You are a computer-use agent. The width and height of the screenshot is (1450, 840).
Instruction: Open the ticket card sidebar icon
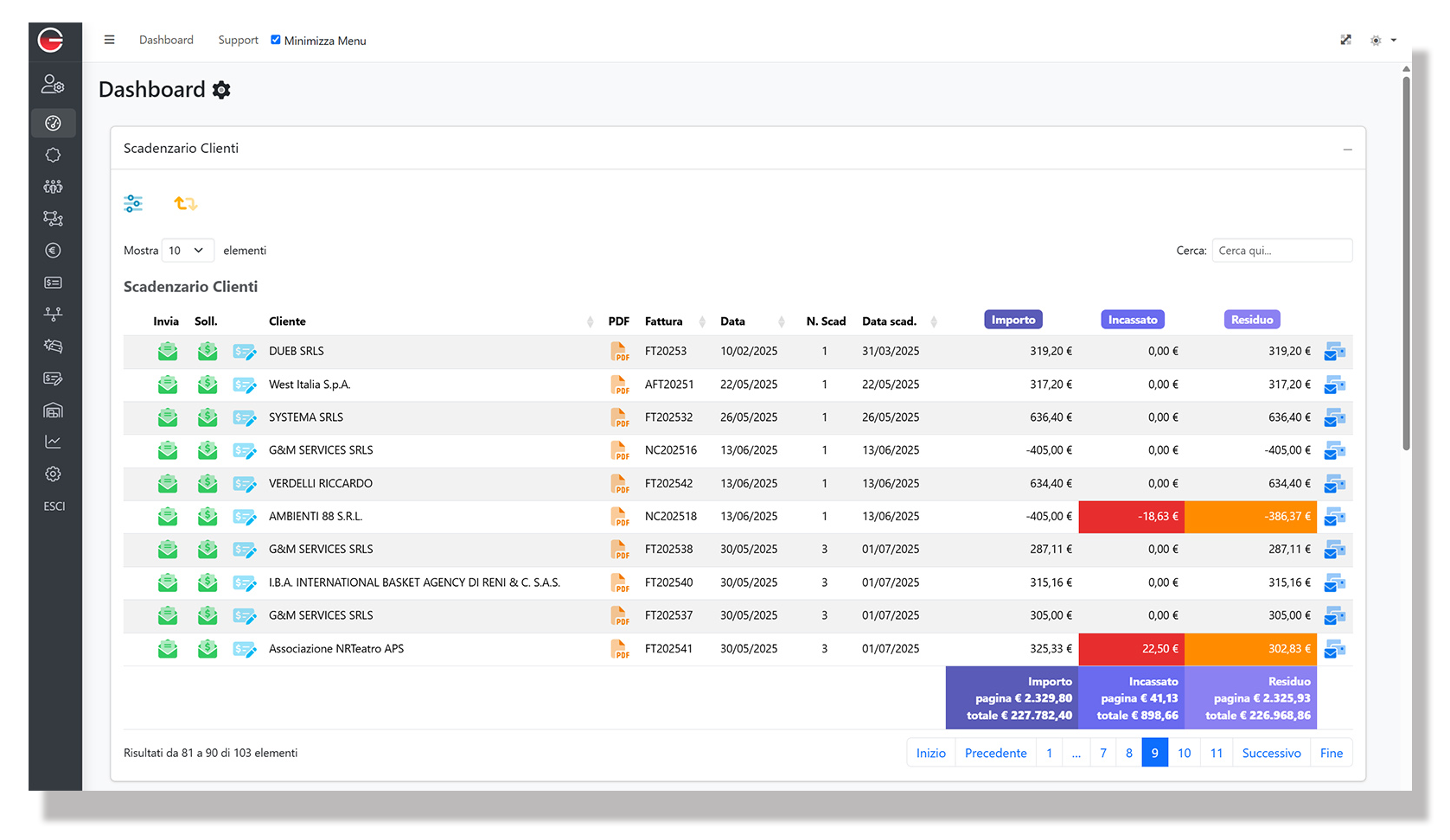point(54,283)
